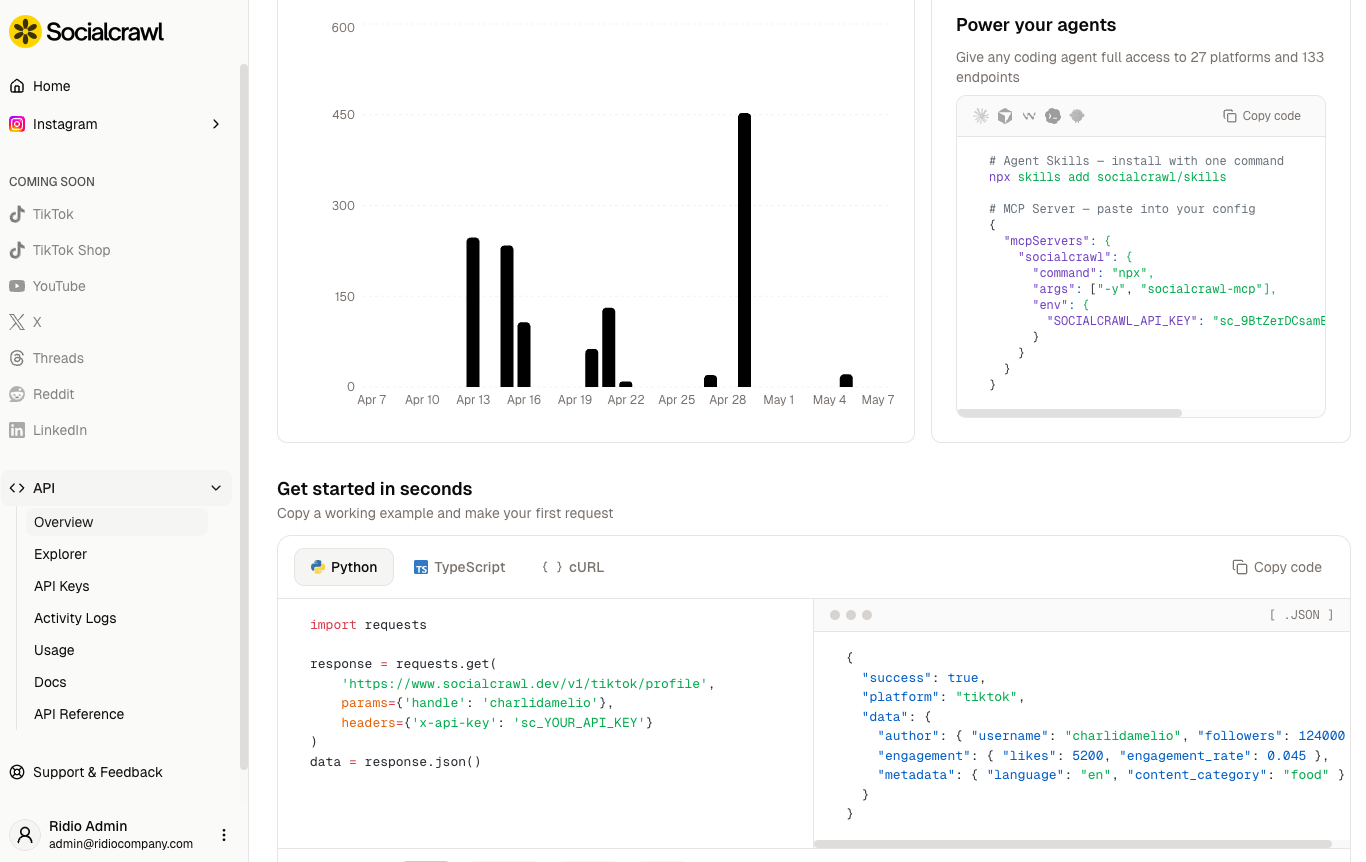This screenshot has width=1366, height=862.
Task: Click the [ .JSON ] label
Action: coord(1302,615)
